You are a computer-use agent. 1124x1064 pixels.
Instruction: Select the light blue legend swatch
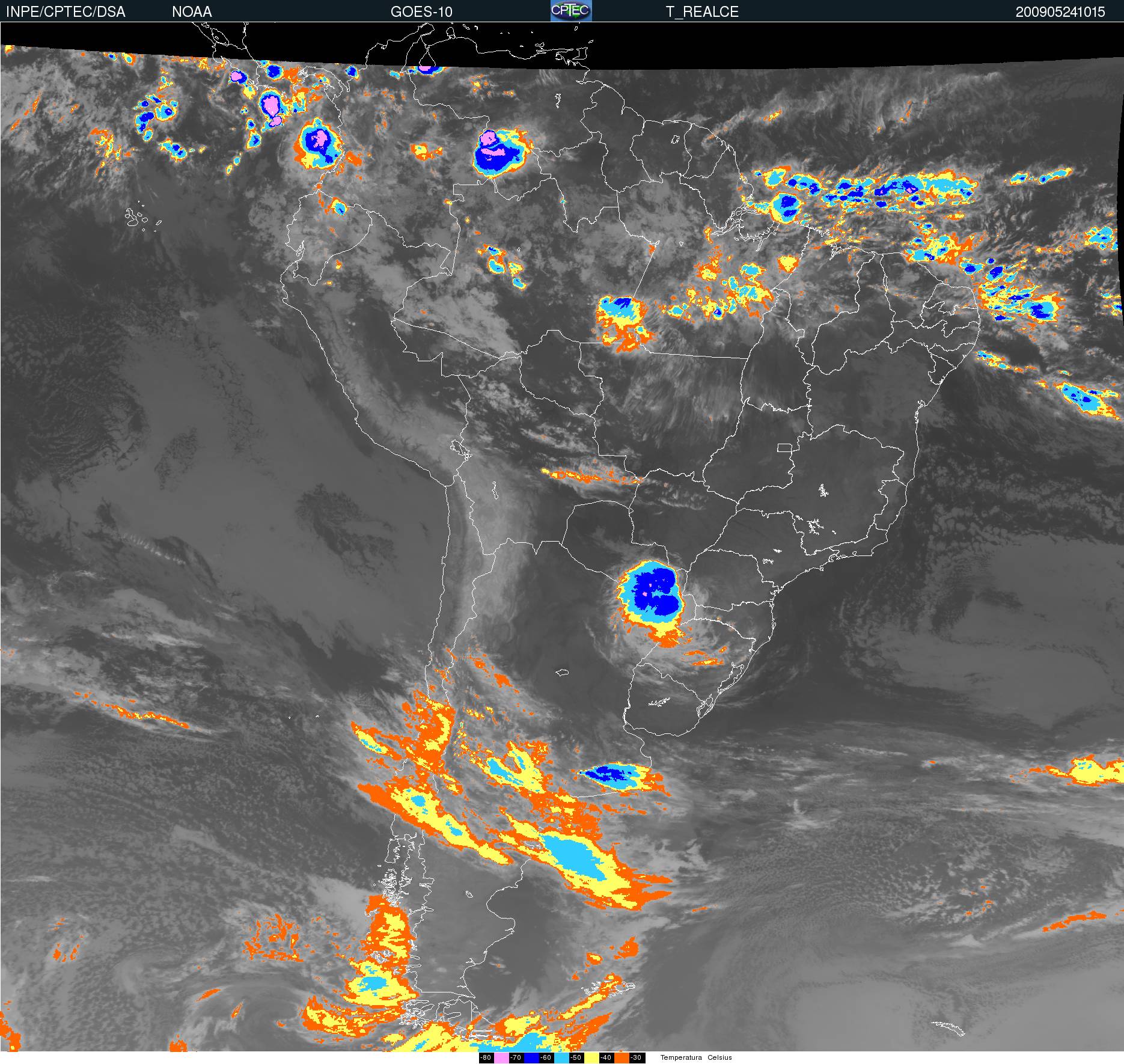point(561,1058)
